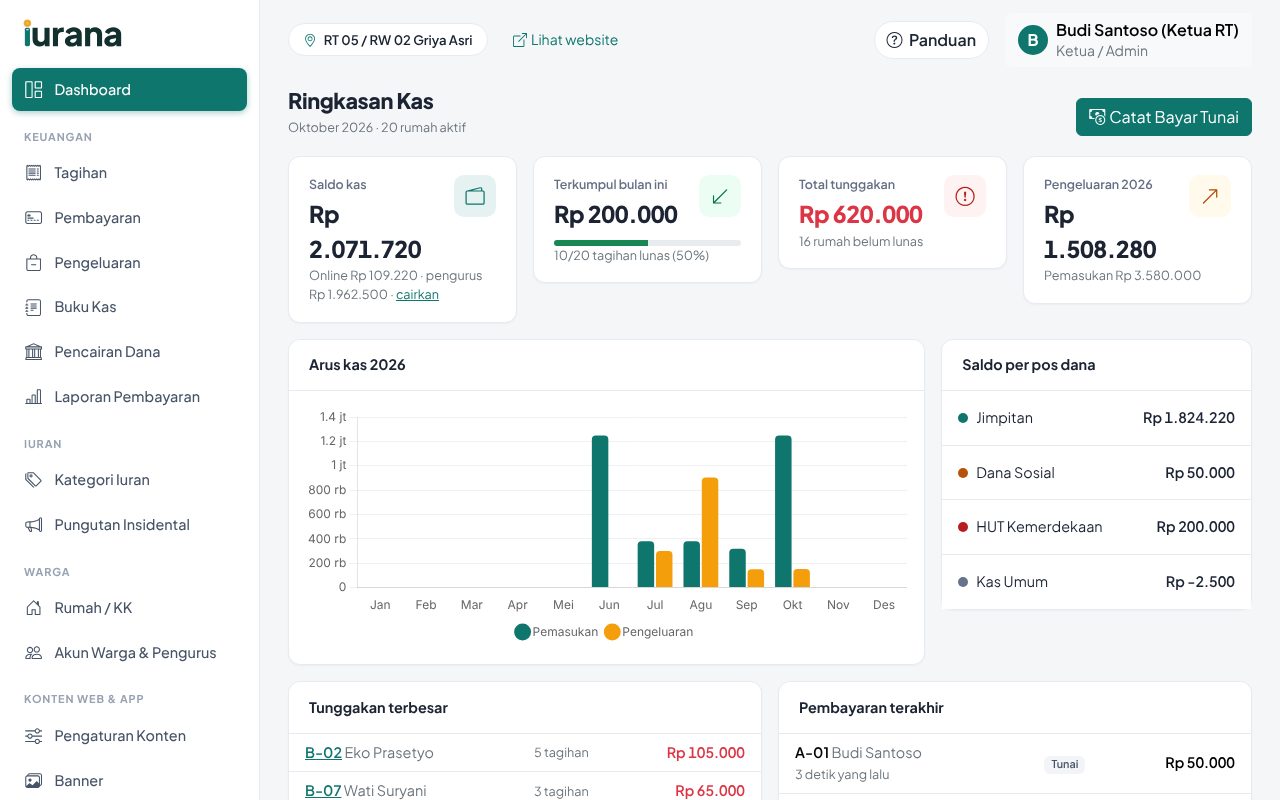1280x800 pixels.
Task: Select the Jimpitan fund row
Action: [1096, 418]
